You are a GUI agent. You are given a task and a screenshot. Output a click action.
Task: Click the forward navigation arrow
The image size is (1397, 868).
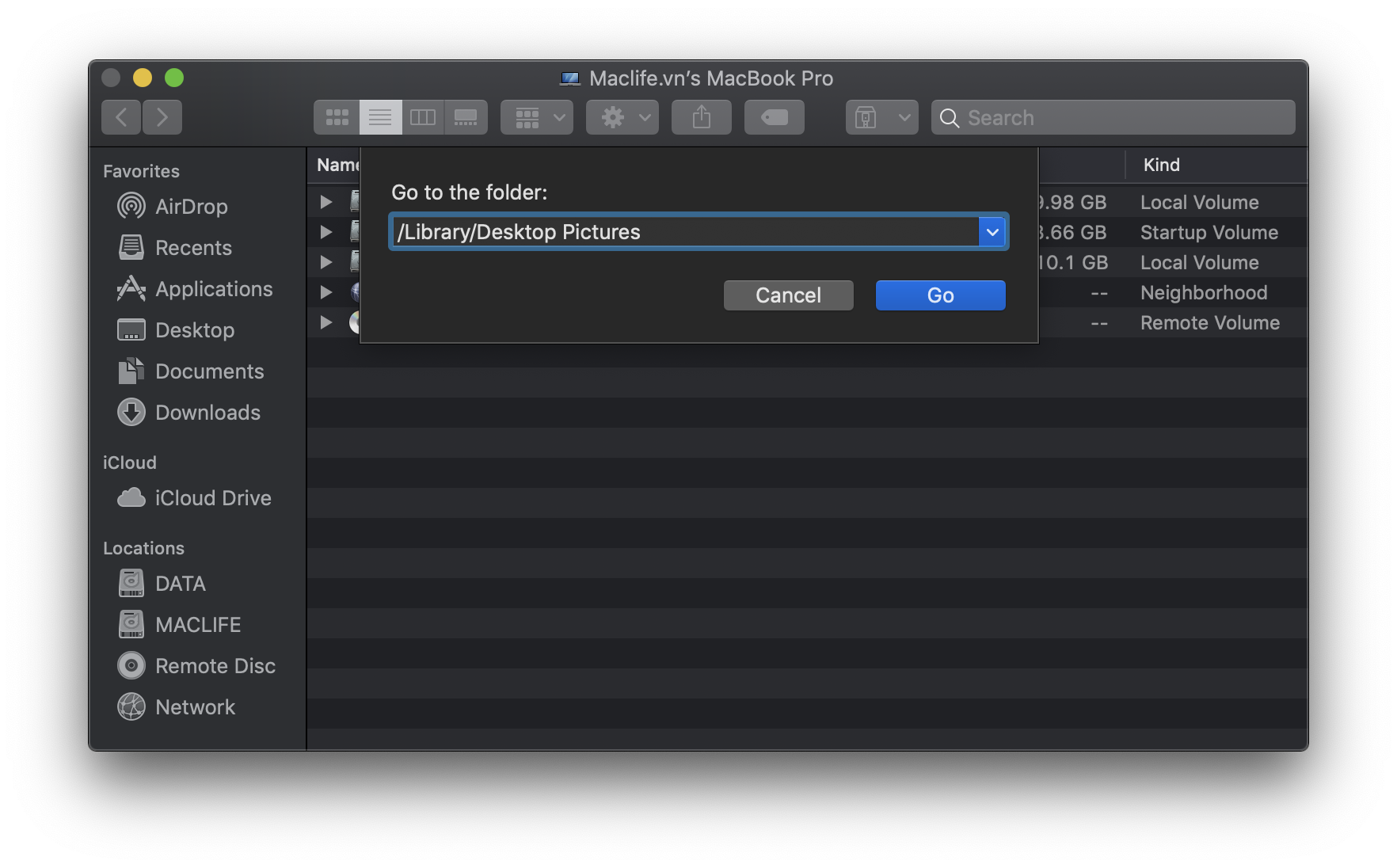click(162, 117)
